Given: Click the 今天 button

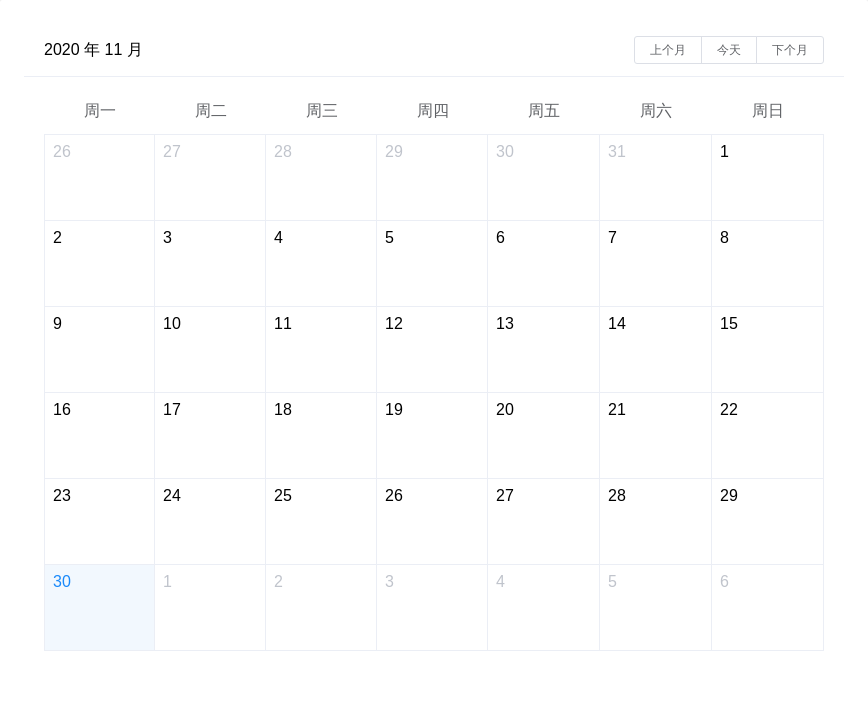Looking at the screenshot, I should coord(728,50).
